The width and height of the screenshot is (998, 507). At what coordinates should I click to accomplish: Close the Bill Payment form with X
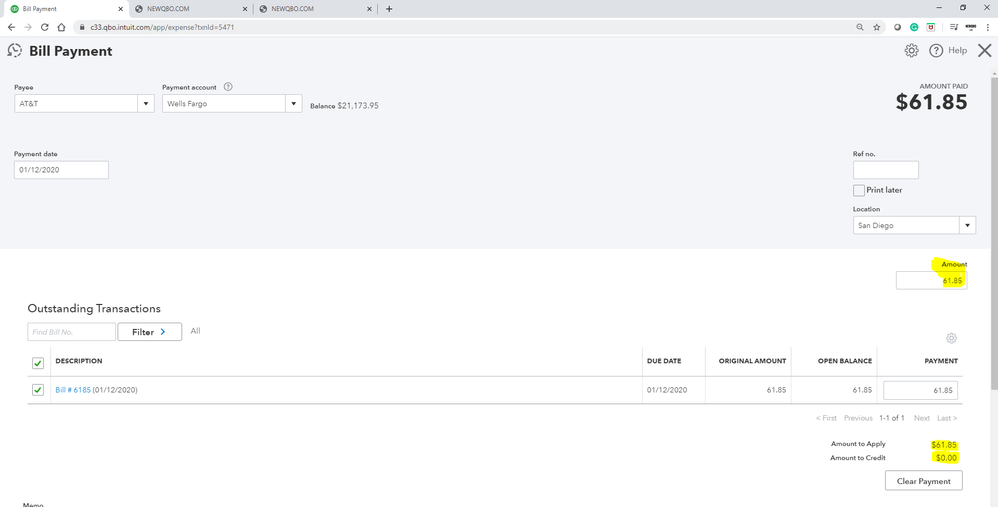[985, 50]
